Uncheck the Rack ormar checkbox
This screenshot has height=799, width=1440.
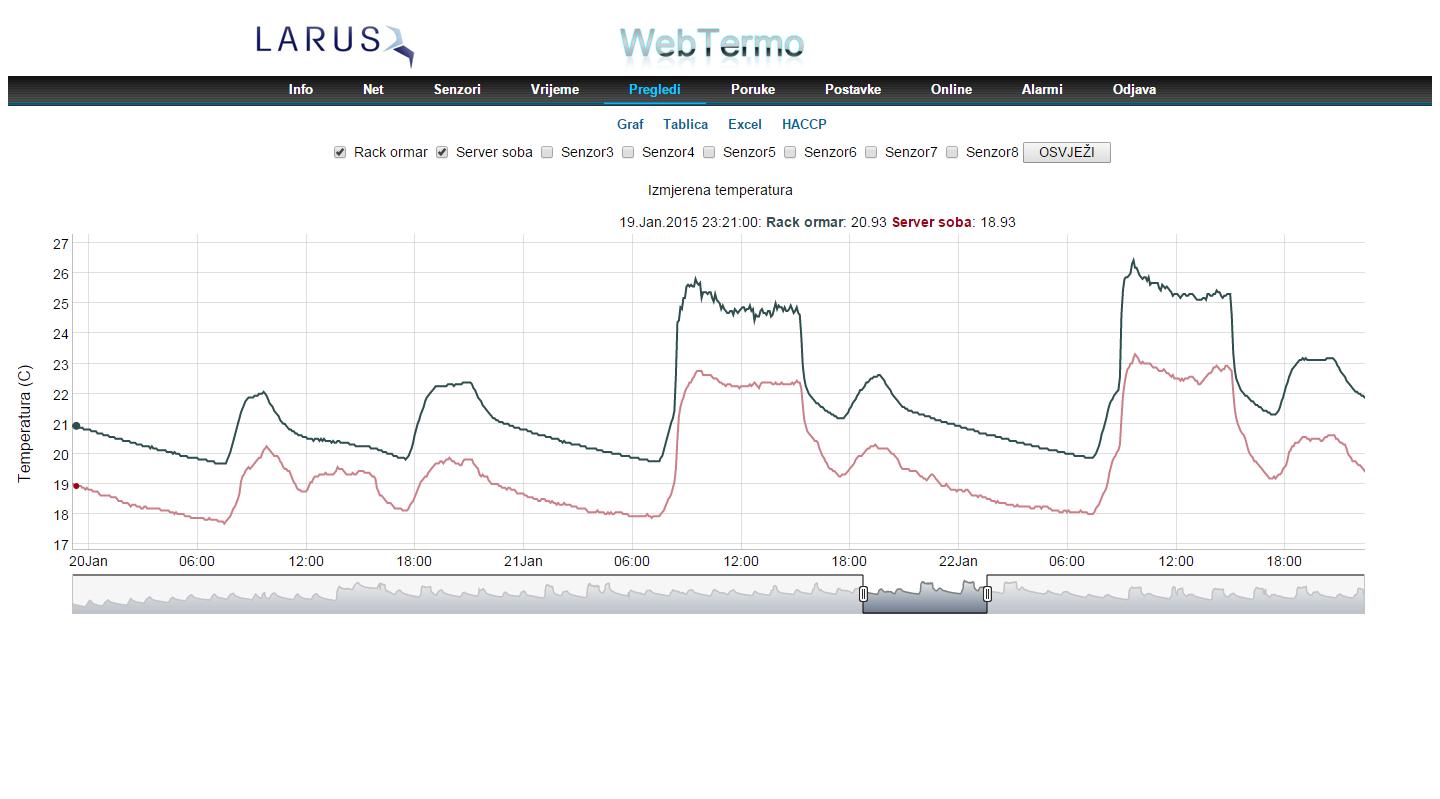point(340,153)
